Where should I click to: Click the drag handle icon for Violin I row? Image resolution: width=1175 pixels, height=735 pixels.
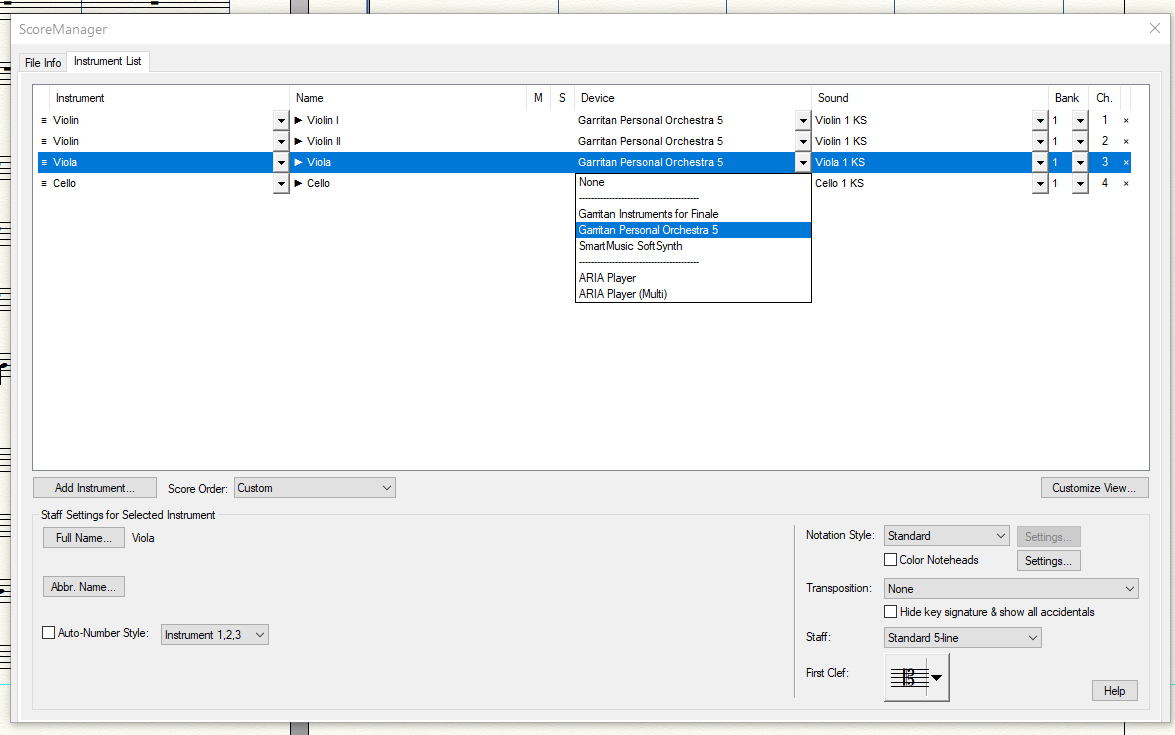(44, 121)
